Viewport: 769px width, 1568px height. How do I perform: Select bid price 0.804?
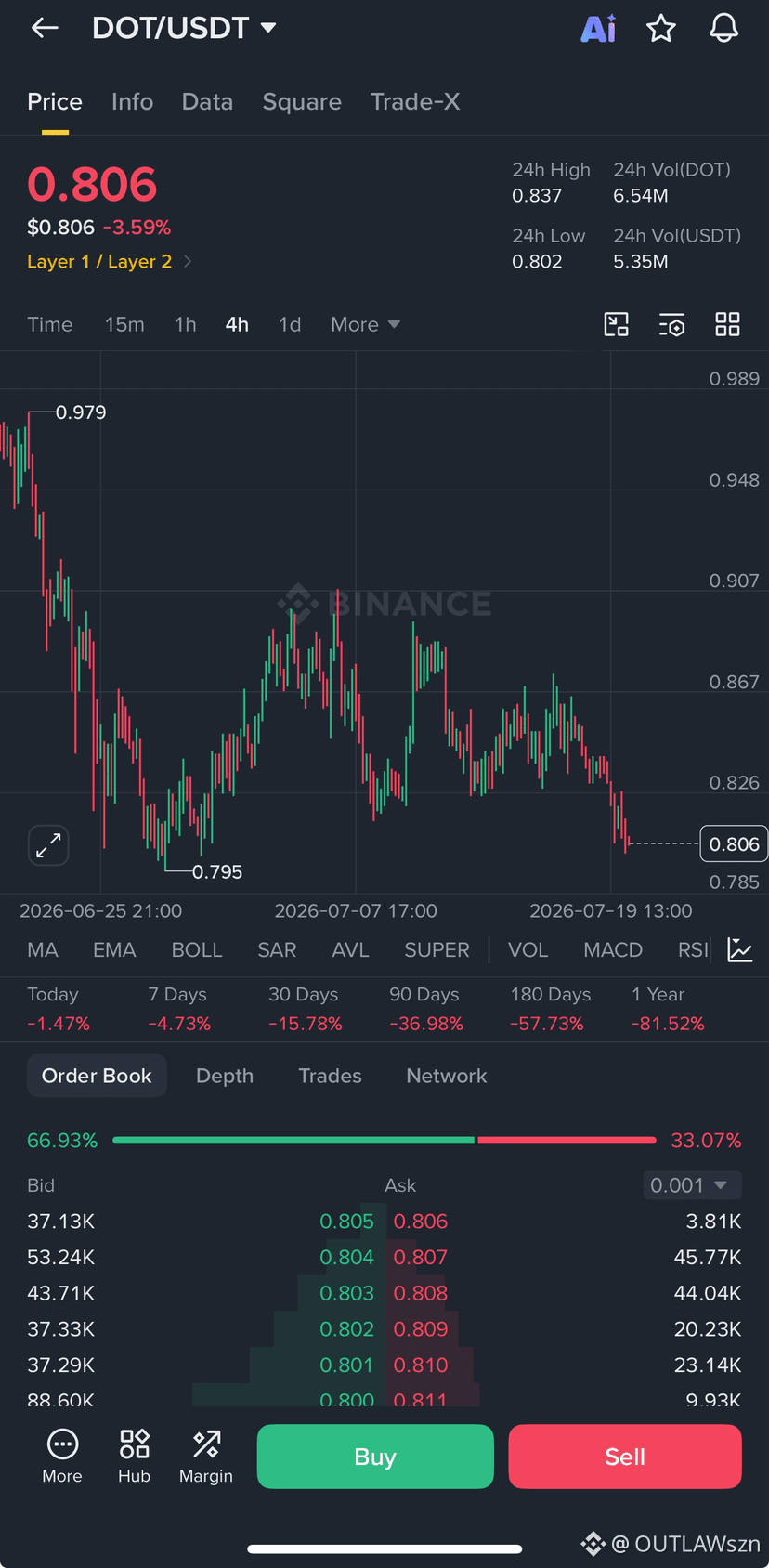346,1258
